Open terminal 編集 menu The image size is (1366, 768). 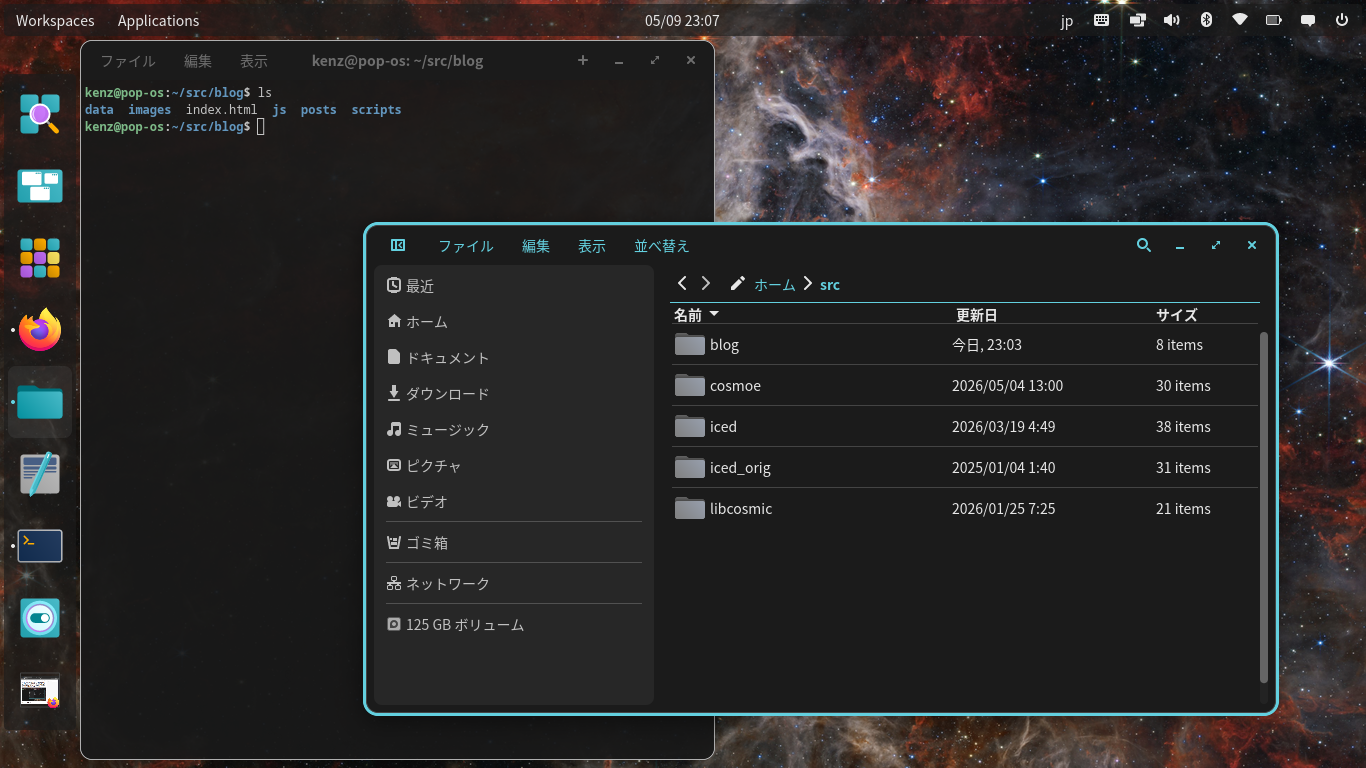tap(198, 60)
